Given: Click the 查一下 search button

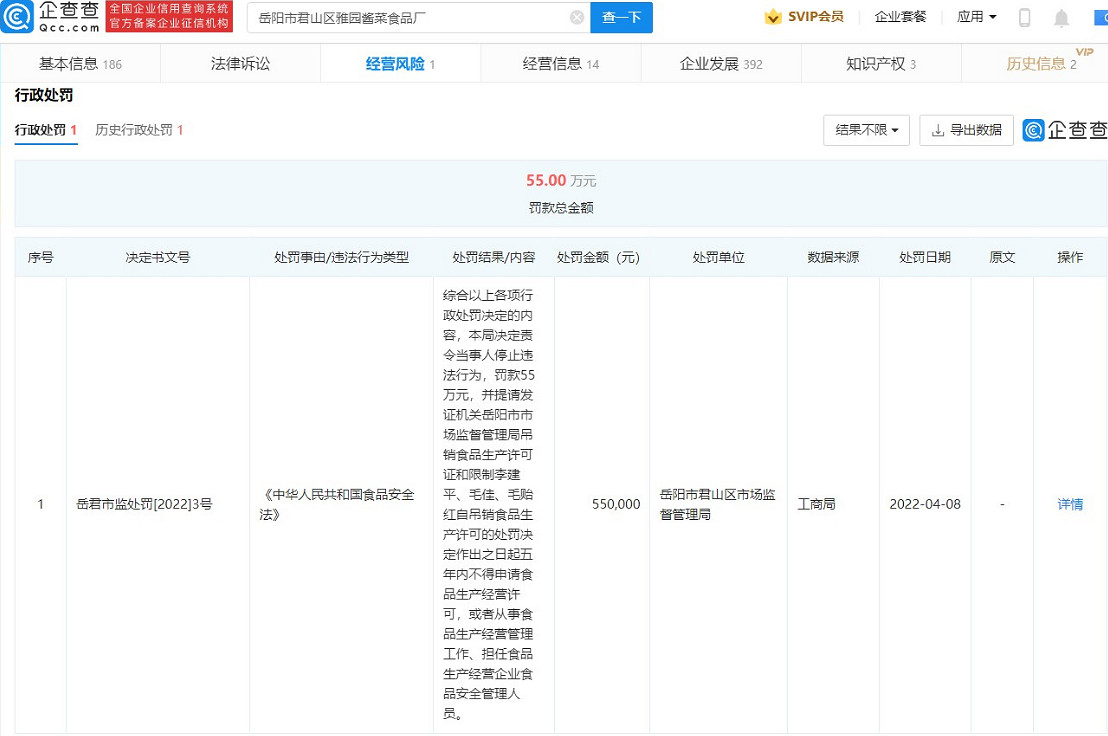Looking at the screenshot, I should [x=621, y=17].
